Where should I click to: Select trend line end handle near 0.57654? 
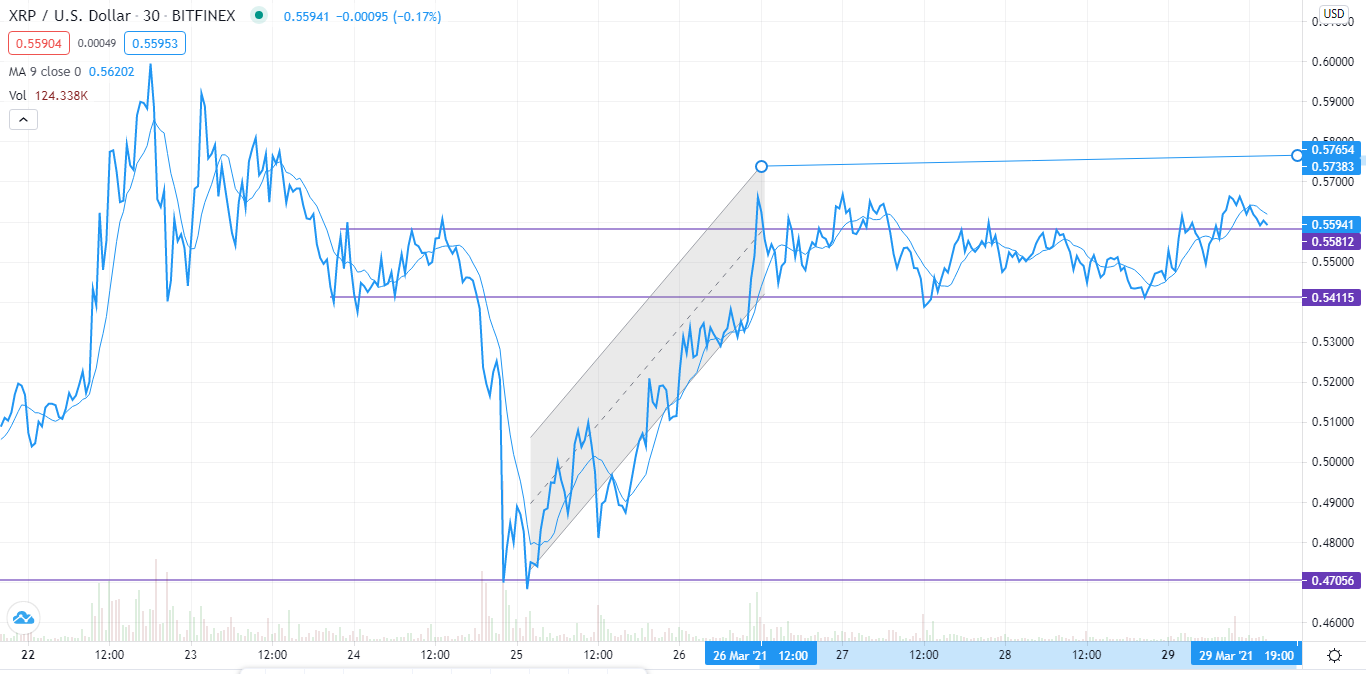tap(1298, 155)
